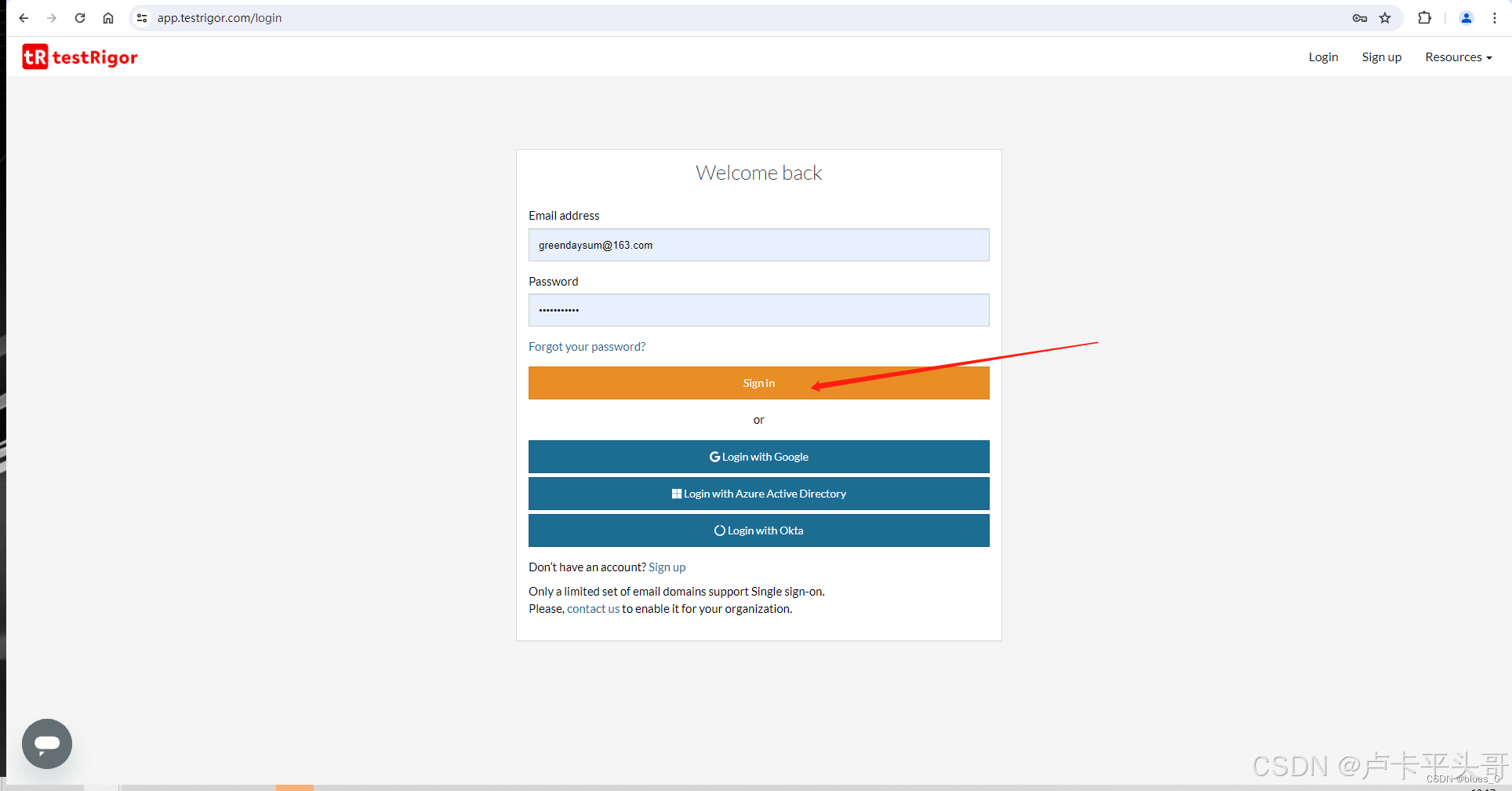Choose Login with Azure Active Directory

pyautogui.click(x=758, y=494)
